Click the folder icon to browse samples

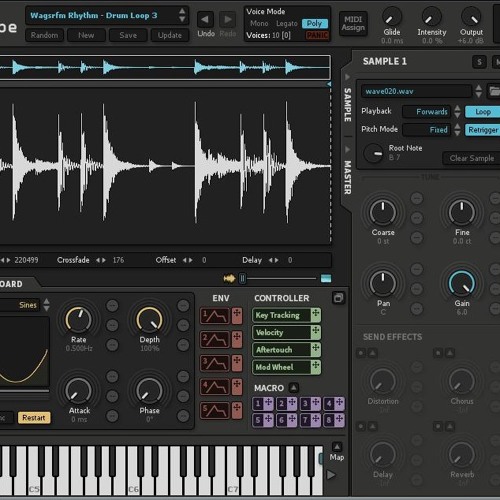coord(494,91)
